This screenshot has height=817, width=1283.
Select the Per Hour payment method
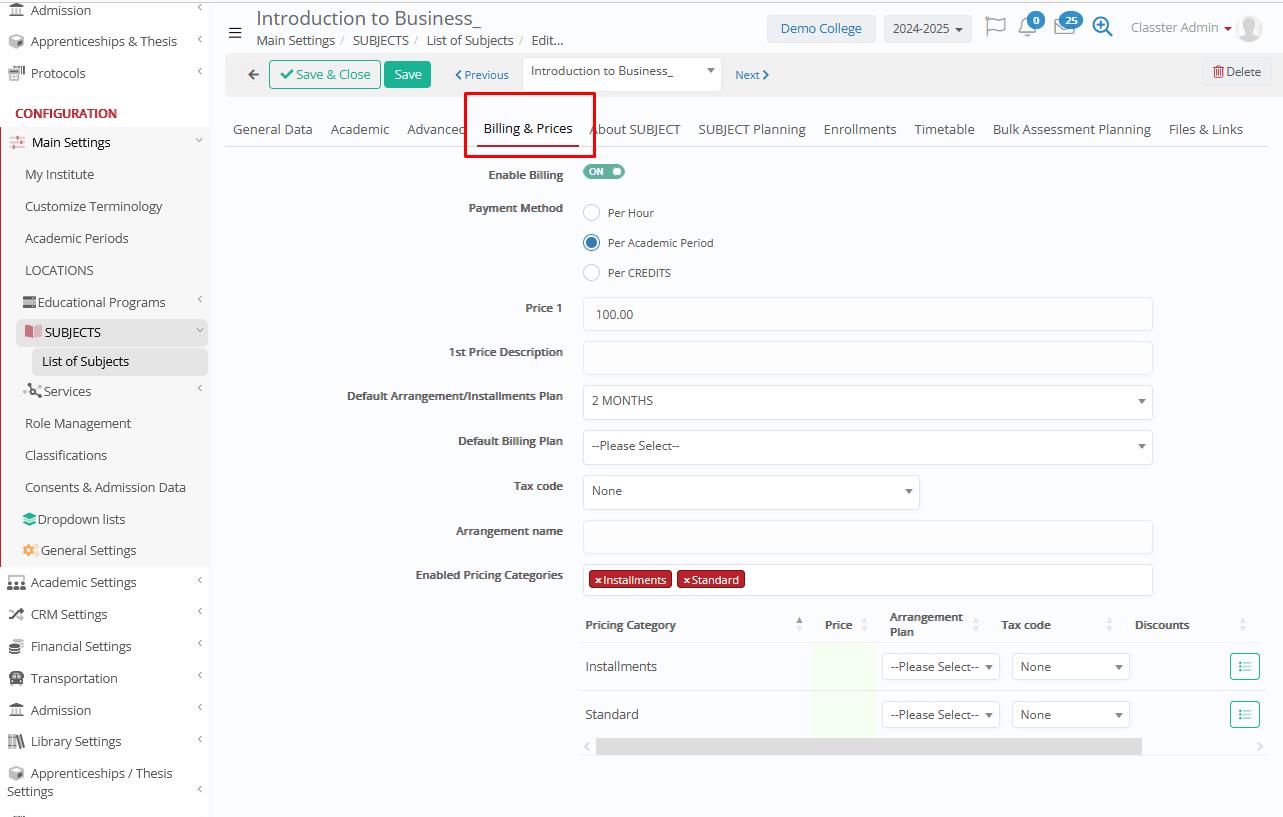click(x=592, y=213)
